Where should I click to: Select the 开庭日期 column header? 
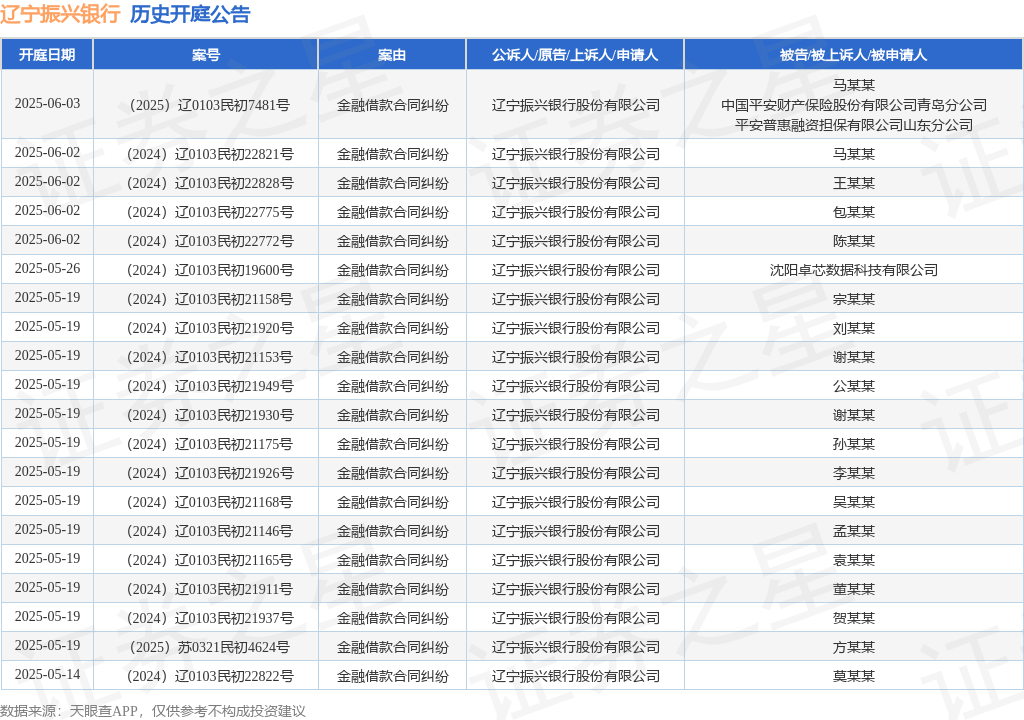coord(47,55)
